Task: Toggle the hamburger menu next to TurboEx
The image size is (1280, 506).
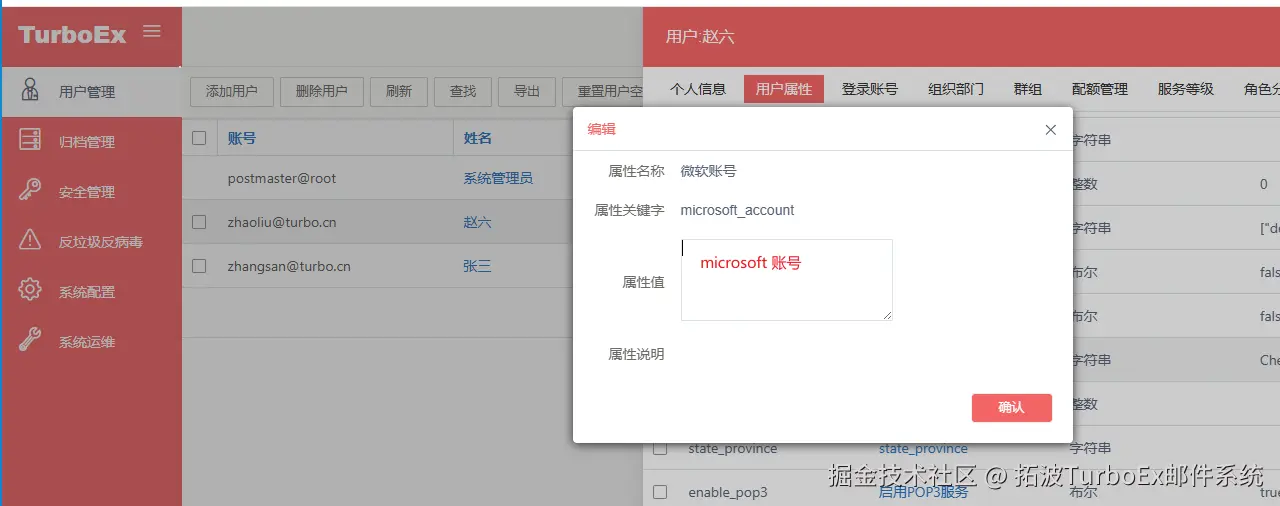Action: [x=152, y=31]
